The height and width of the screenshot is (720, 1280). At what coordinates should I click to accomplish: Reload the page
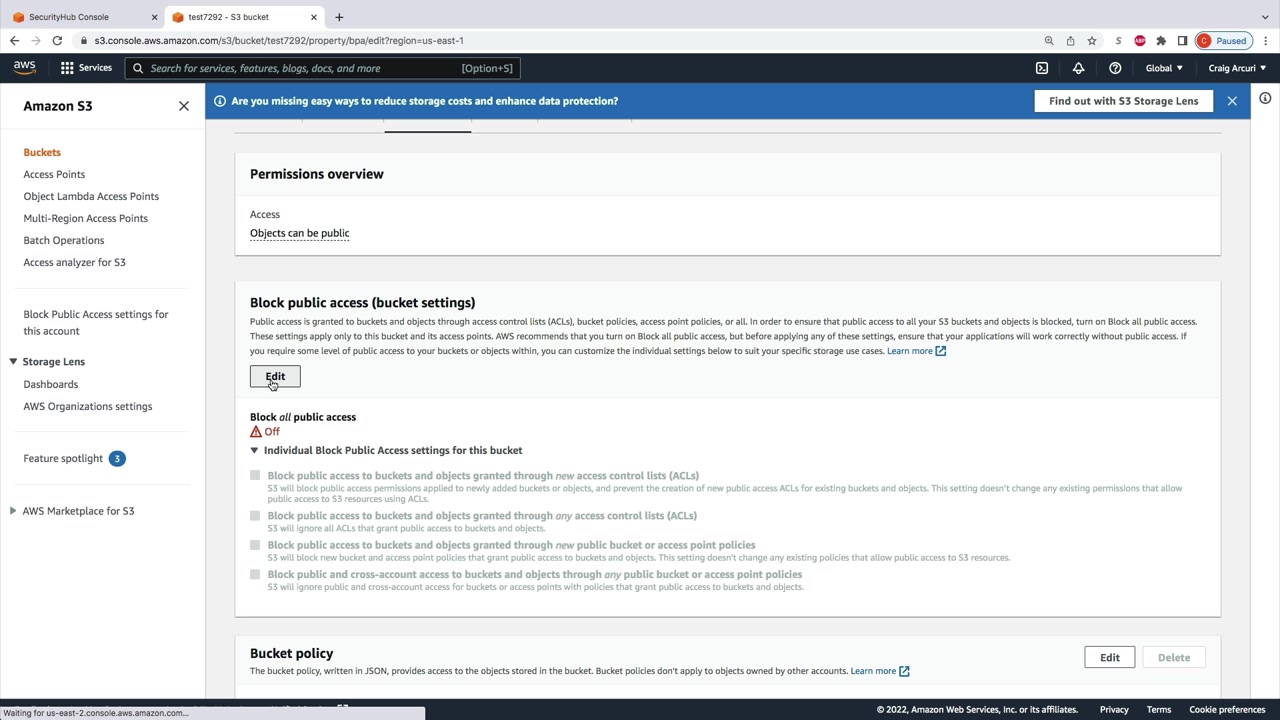click(57, 41)
